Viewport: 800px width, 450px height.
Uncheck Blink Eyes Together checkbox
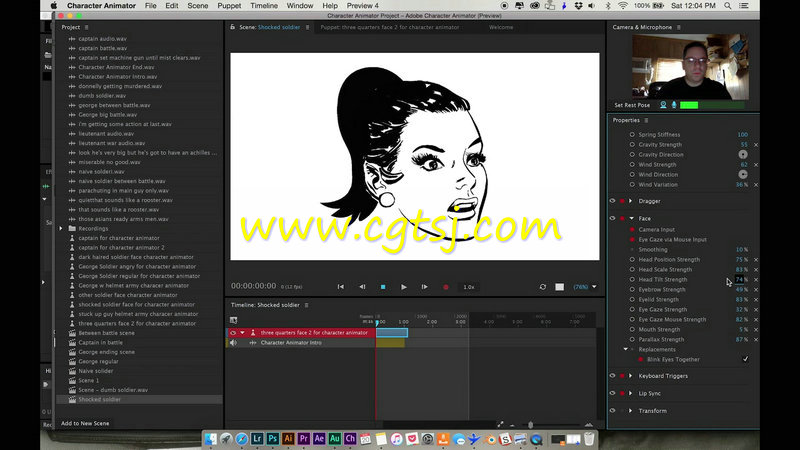pyautogui.click(x=745, y=359)
